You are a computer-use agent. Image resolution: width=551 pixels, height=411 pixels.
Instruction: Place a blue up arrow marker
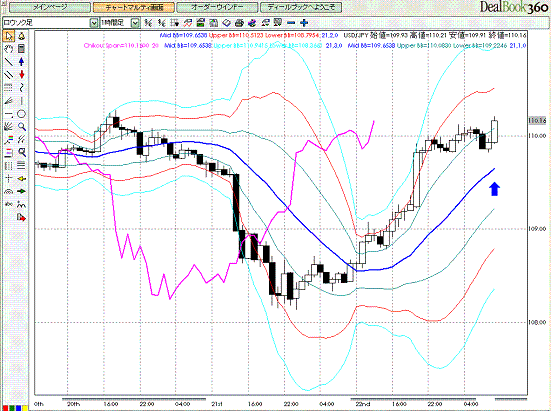click(x=22, y=62)
